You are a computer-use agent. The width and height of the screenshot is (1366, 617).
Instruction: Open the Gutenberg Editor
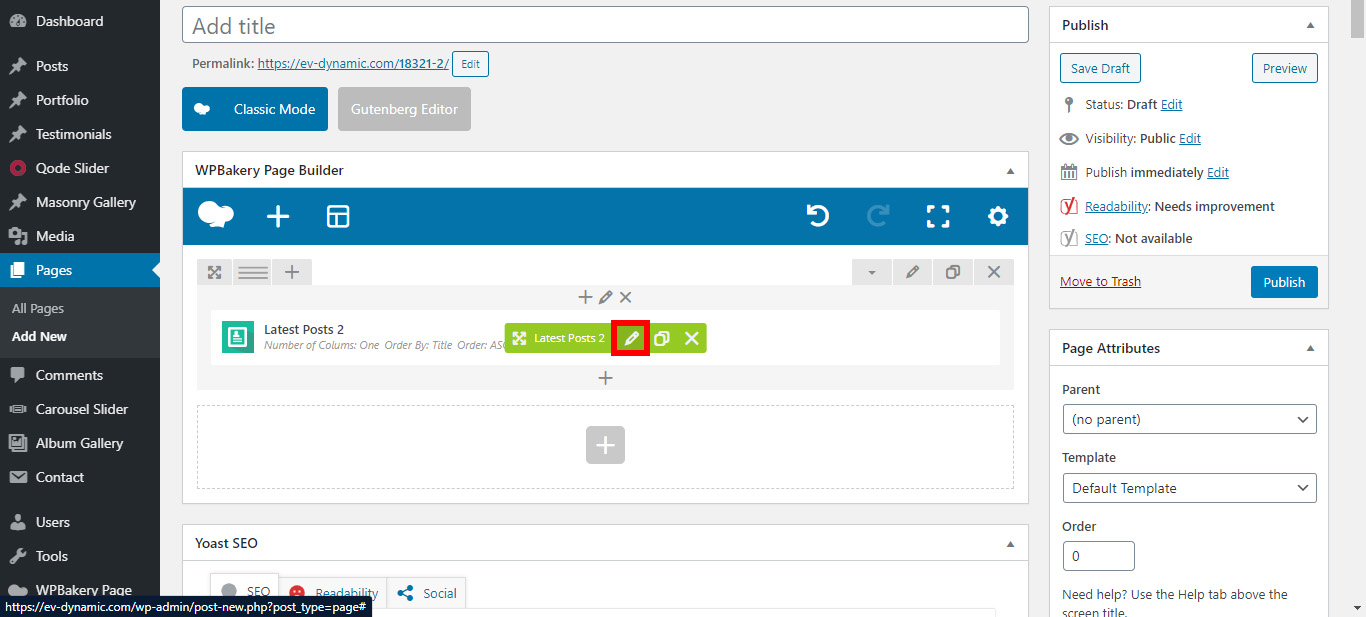pyautogui.click(x=404, y=109)
